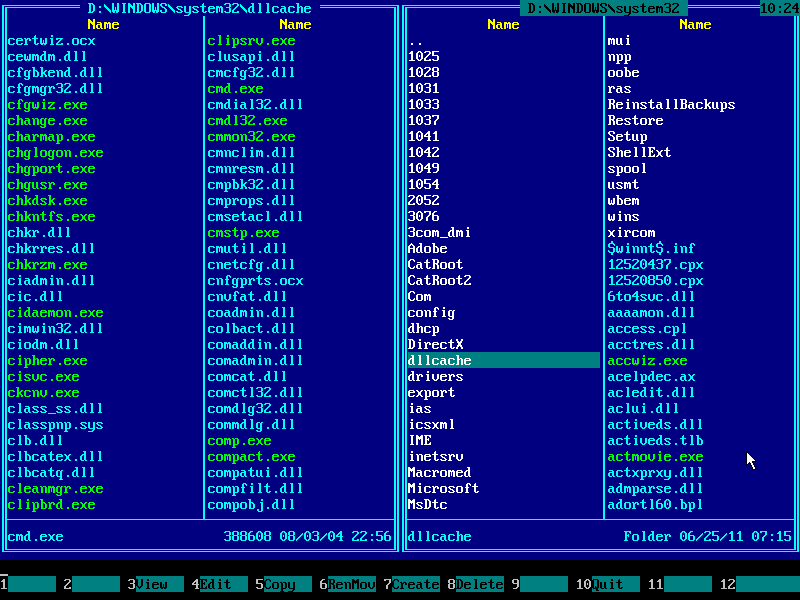Select the xircom folder
800x600 pixels.
[x=632, y=233]
